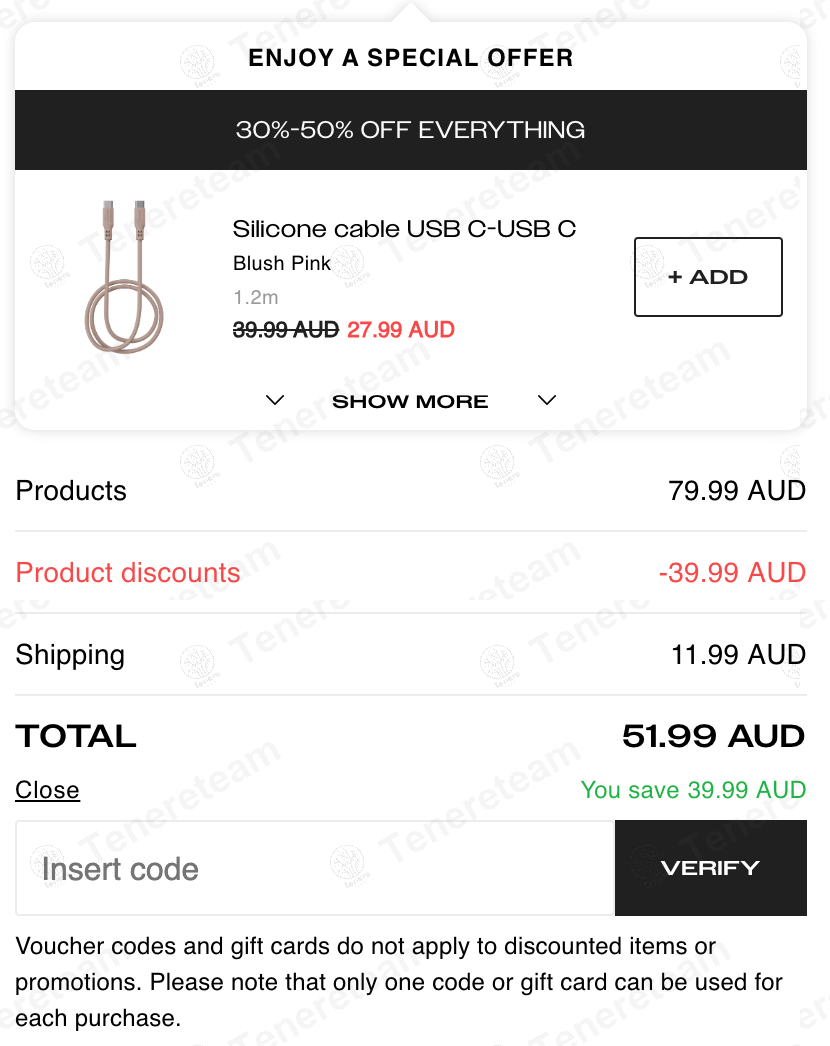This screenshot has height=1046, width=830.
Task: Click the Products 79.99 AUD amount
Action: pos(737,491)
